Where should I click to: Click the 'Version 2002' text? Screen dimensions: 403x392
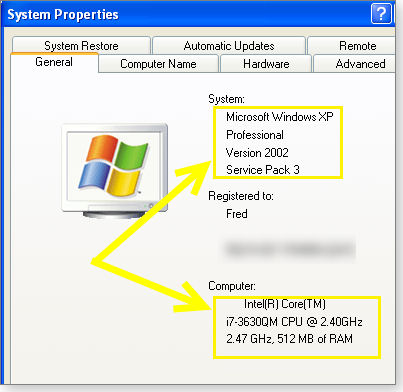[257, 153]
